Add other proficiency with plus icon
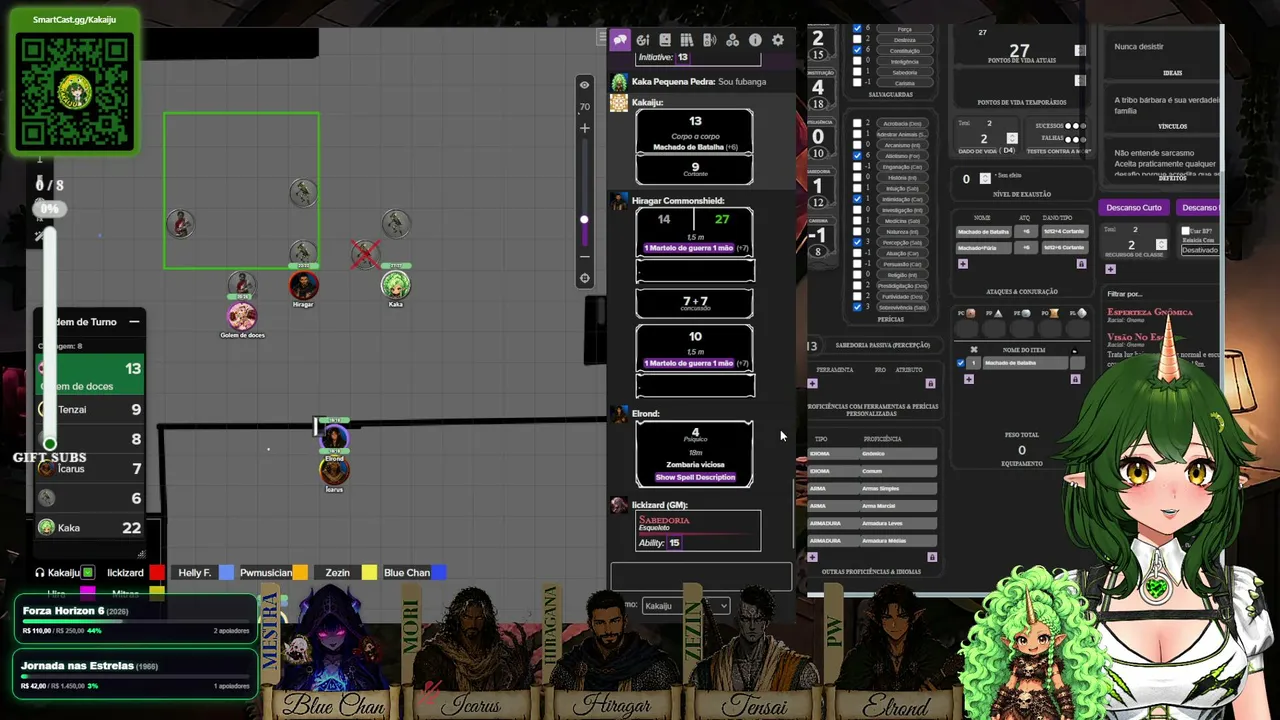 (x=812, y=557)
